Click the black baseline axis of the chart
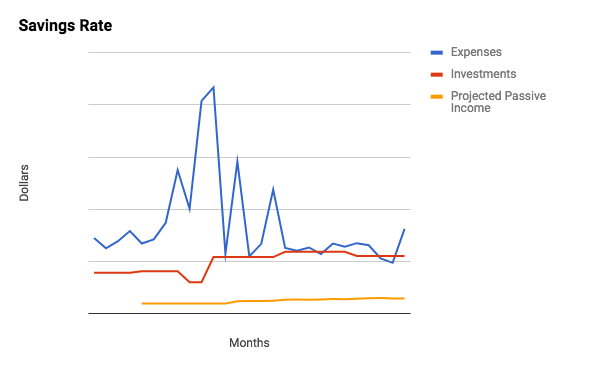Image resolution: width=597 pixels, height=368 pixels. (249, 314)
